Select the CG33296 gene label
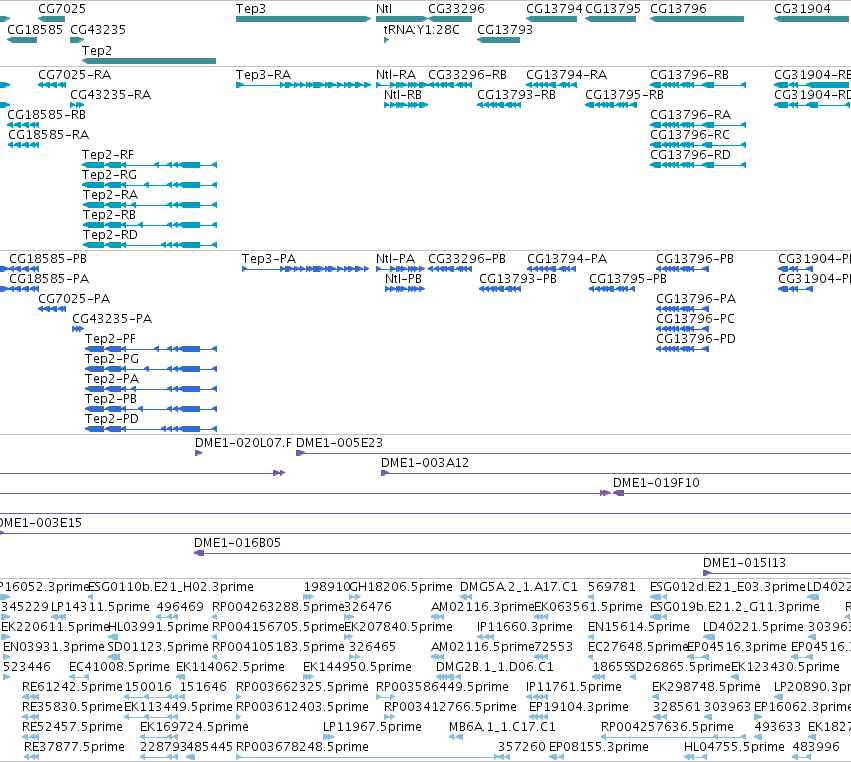Screen dimensions: 851x762 pos(456,9)
